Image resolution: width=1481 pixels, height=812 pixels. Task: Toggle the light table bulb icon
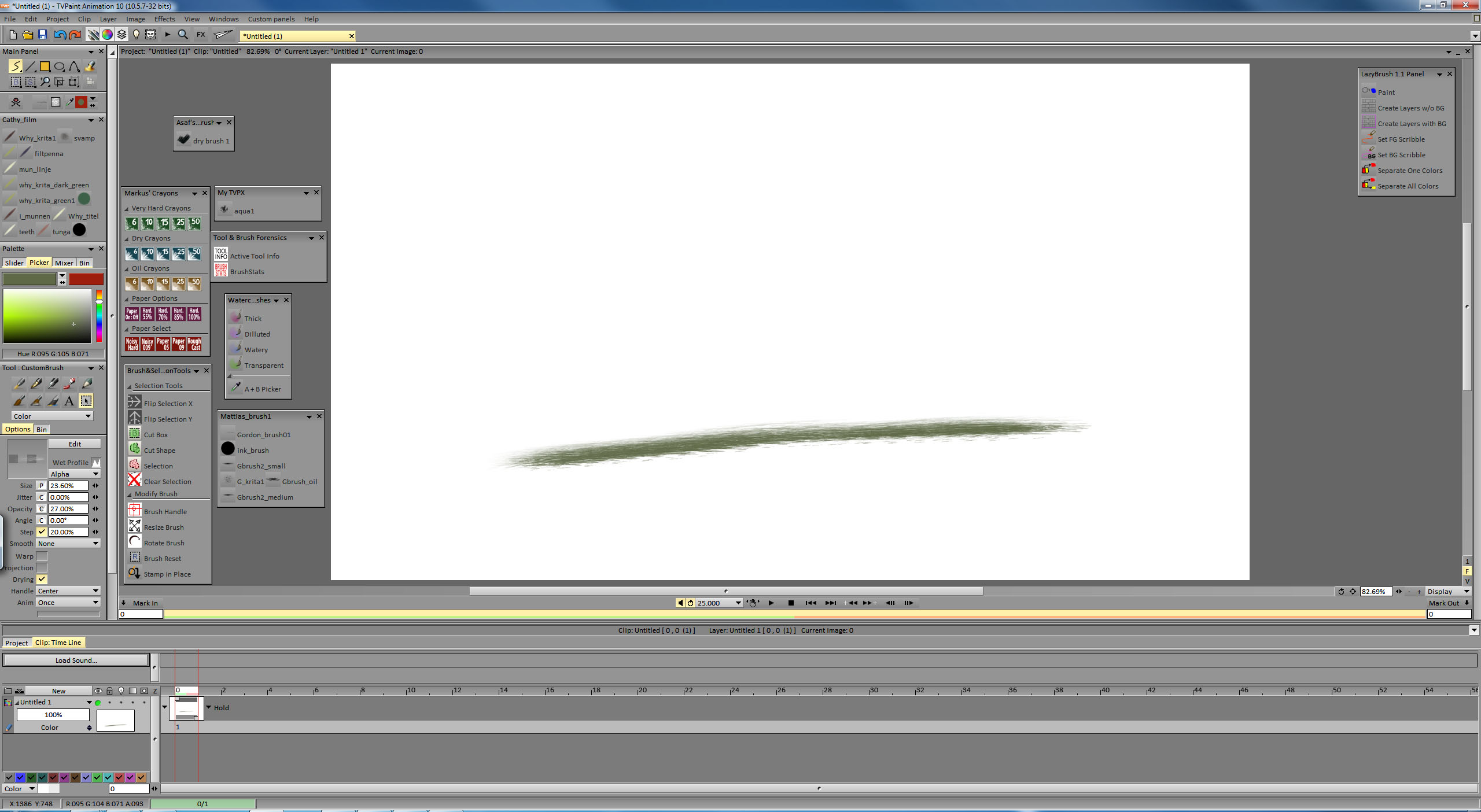coord(136,35)
